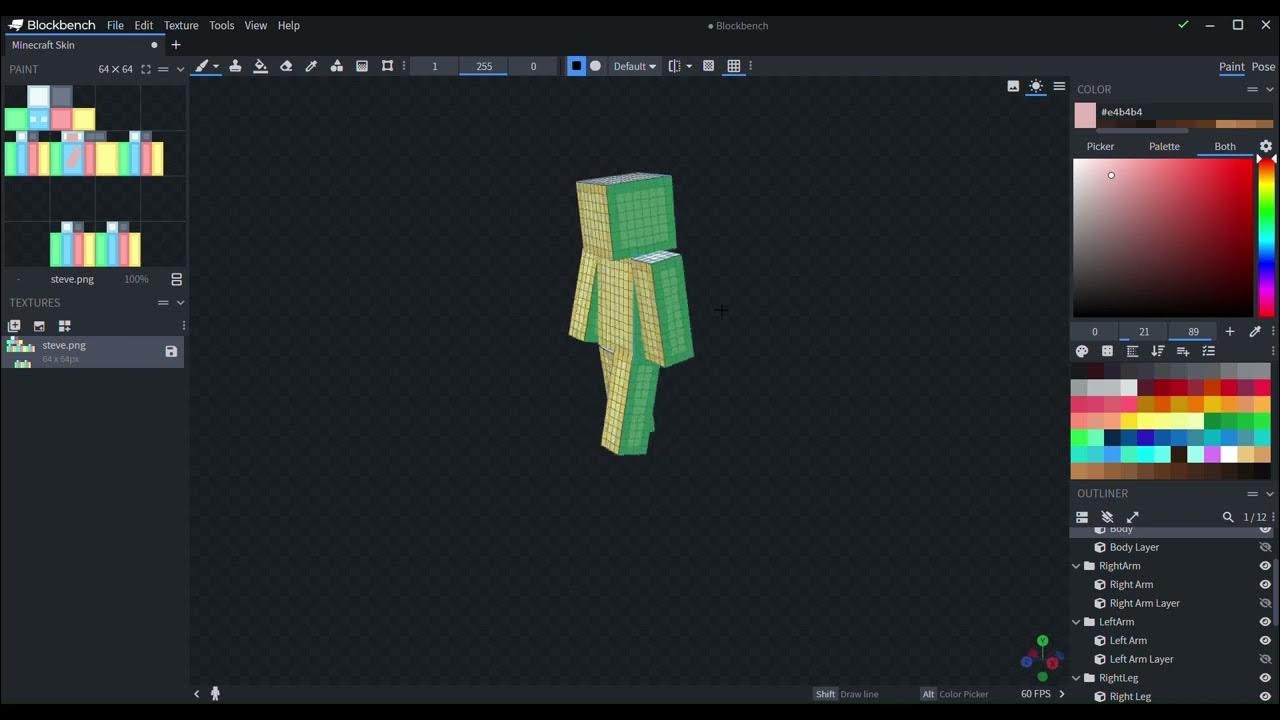The width and height of the screenshot is (1280, 720).
Task: Collapse the Textures panel
Action: (x=180, y=303)
